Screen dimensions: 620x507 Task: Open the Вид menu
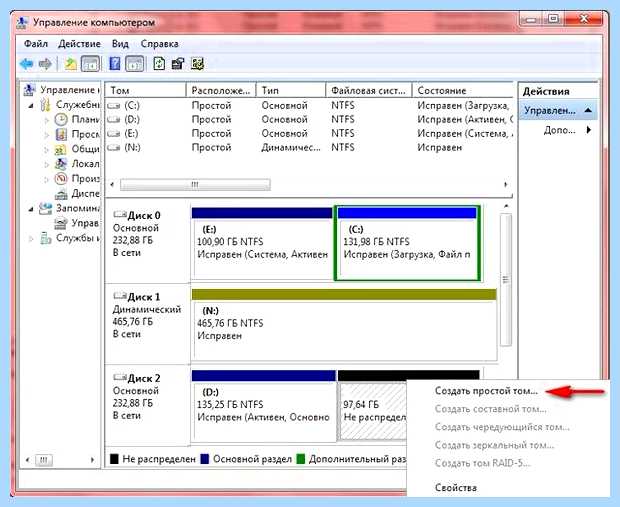coord(120,44)
